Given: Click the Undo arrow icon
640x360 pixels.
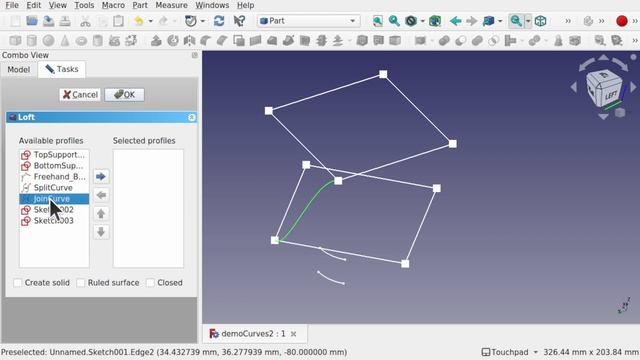Looking at the screenshot, I should [139, 21].
